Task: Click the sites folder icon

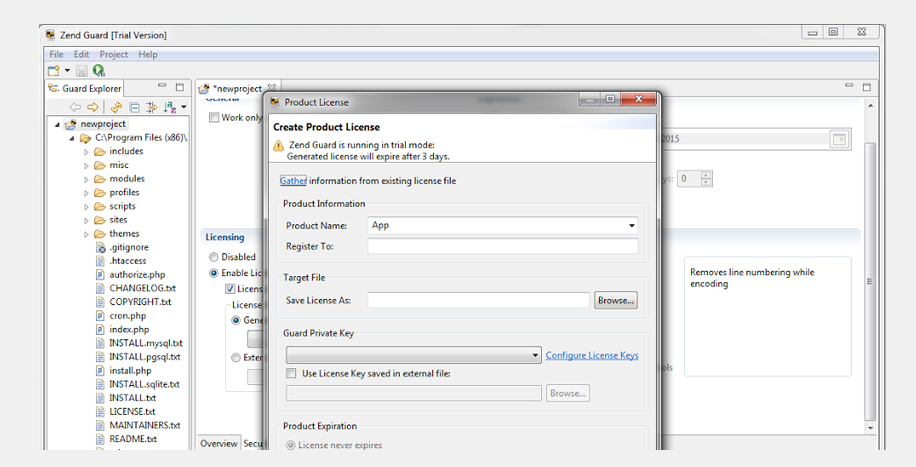Action: tap(100, 220)
